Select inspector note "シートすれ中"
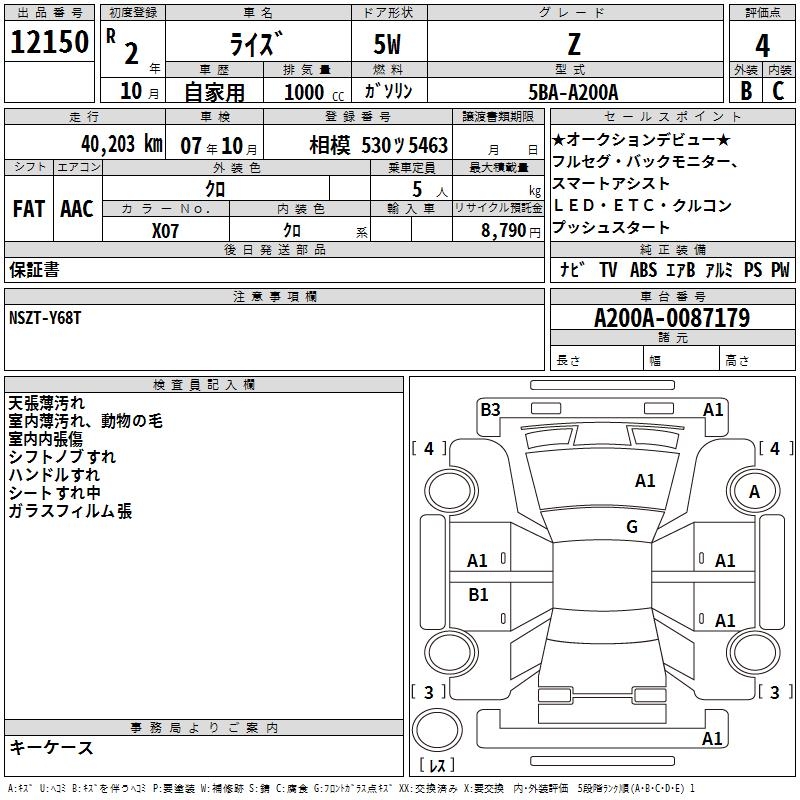 click(55, 492)
